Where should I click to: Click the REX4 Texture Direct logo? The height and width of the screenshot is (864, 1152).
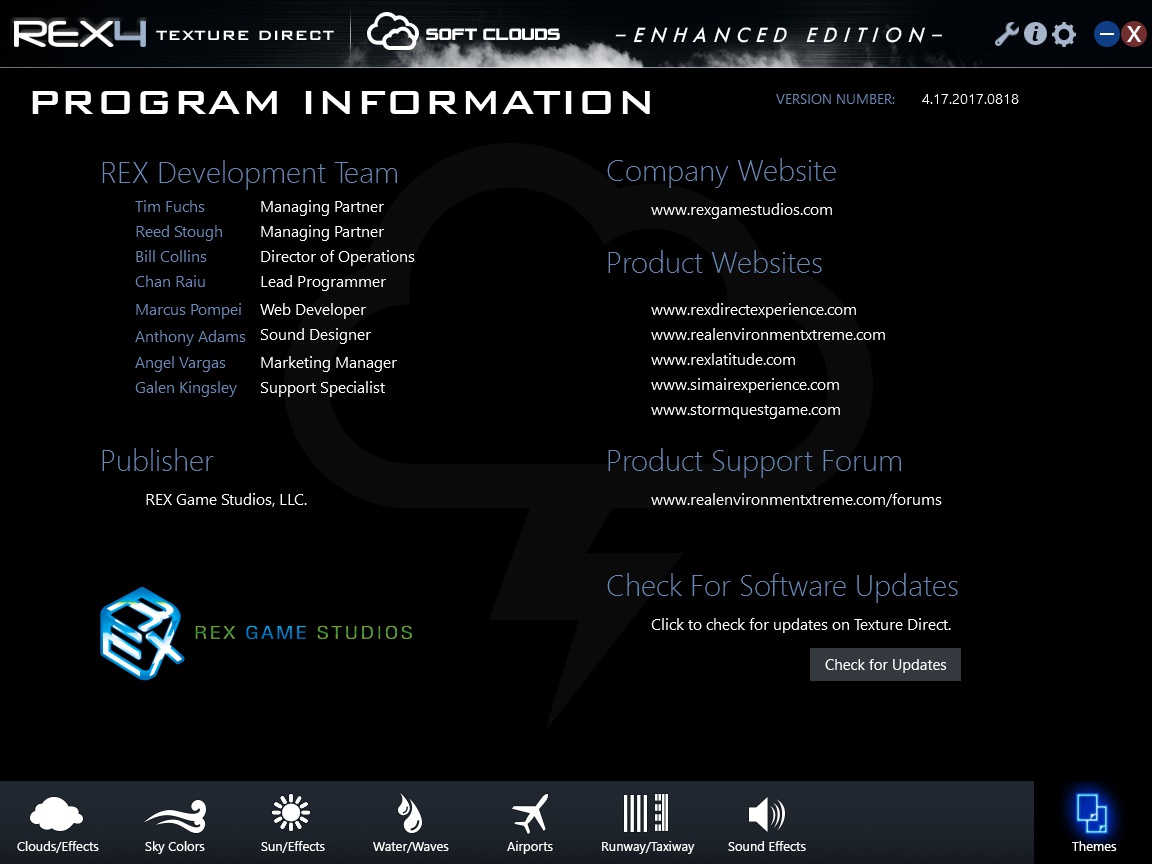(173, 34)
